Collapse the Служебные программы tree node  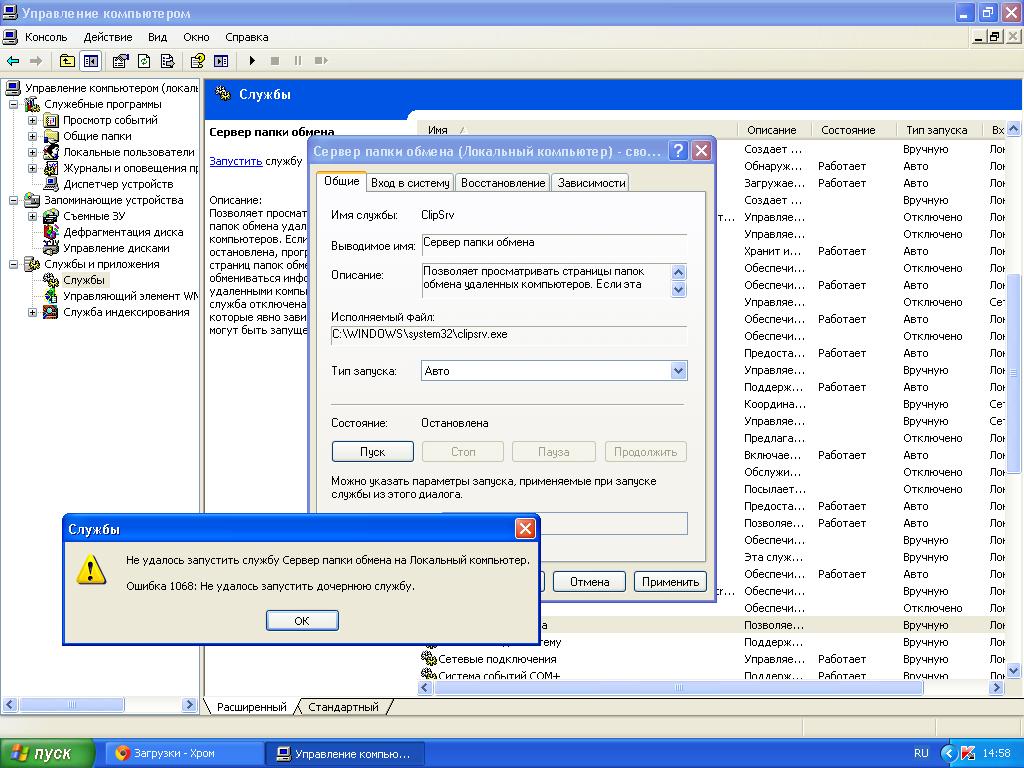pyautogui.click(x=13, y=104)
